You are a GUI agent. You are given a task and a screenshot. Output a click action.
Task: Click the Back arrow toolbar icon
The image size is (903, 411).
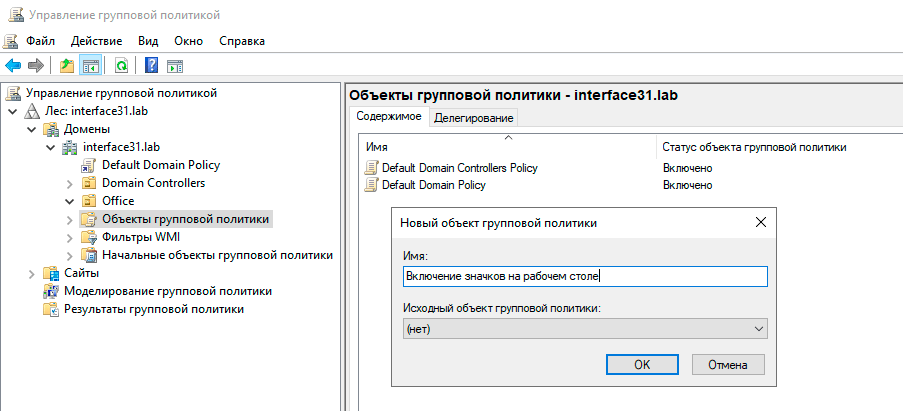[x=13, y=66]
